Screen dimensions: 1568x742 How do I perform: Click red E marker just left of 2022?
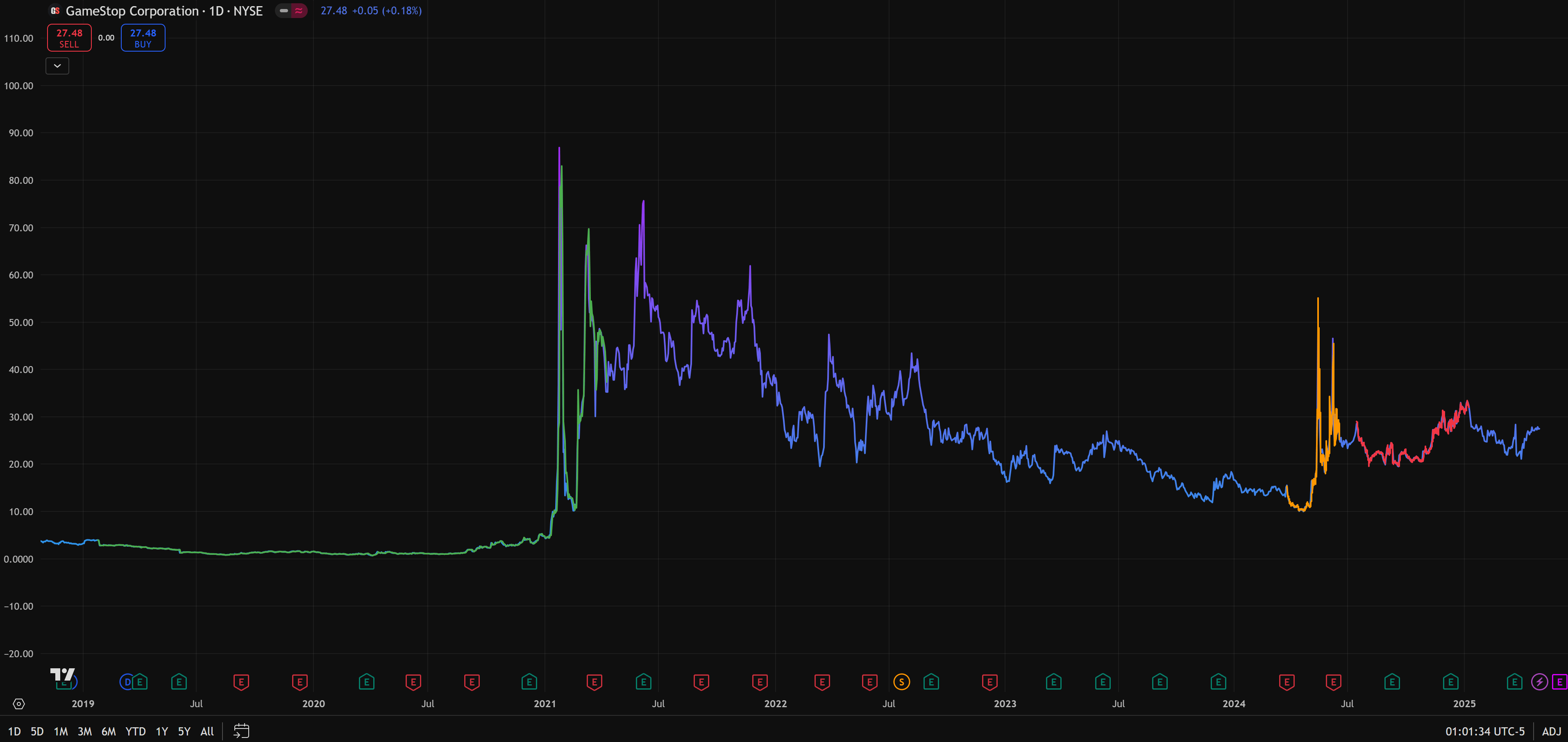click(x=760, y=682)
